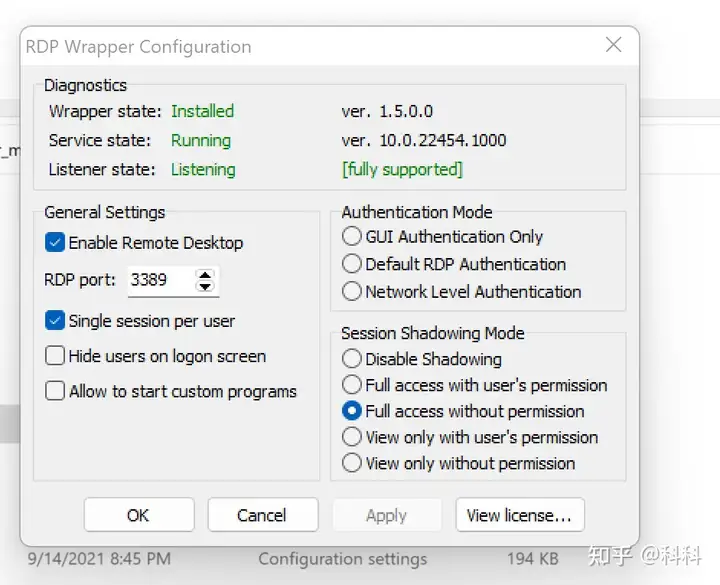The height and width of the screenshot is (585, 720).
Task: Check Allow to start custom programs
Action: pos(55,391)
